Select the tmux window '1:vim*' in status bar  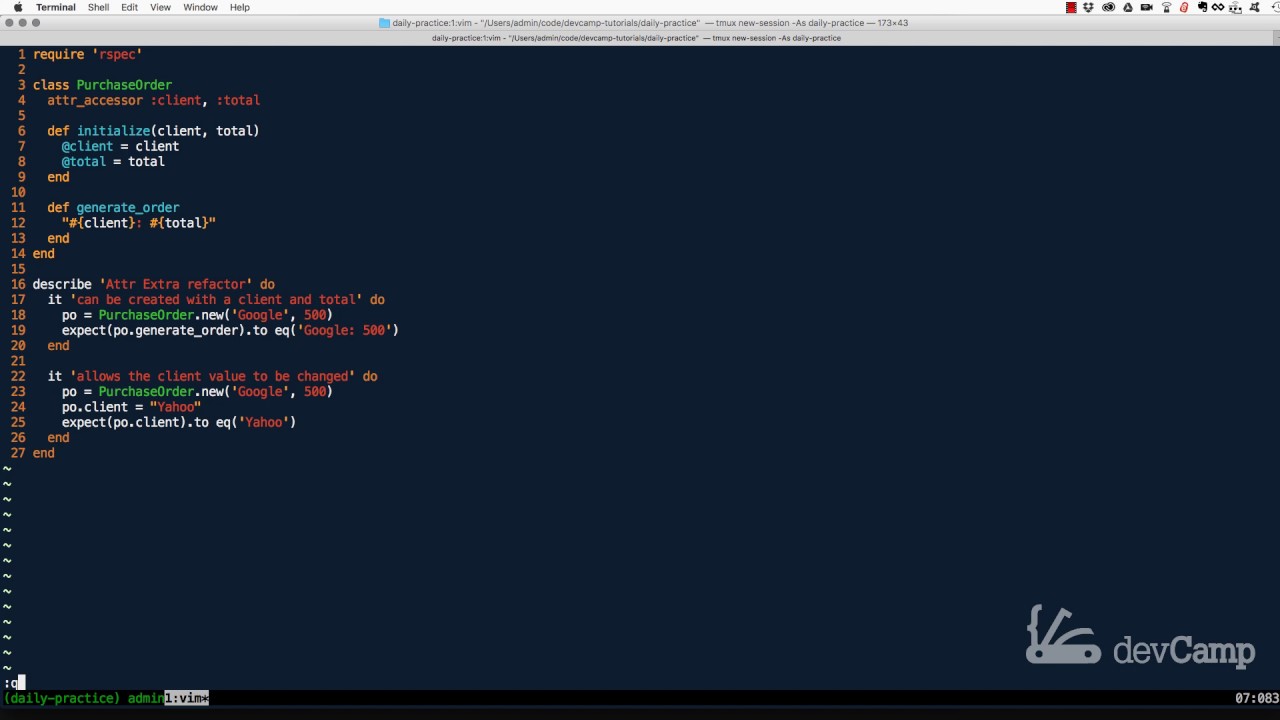click(x=187, y=698)
